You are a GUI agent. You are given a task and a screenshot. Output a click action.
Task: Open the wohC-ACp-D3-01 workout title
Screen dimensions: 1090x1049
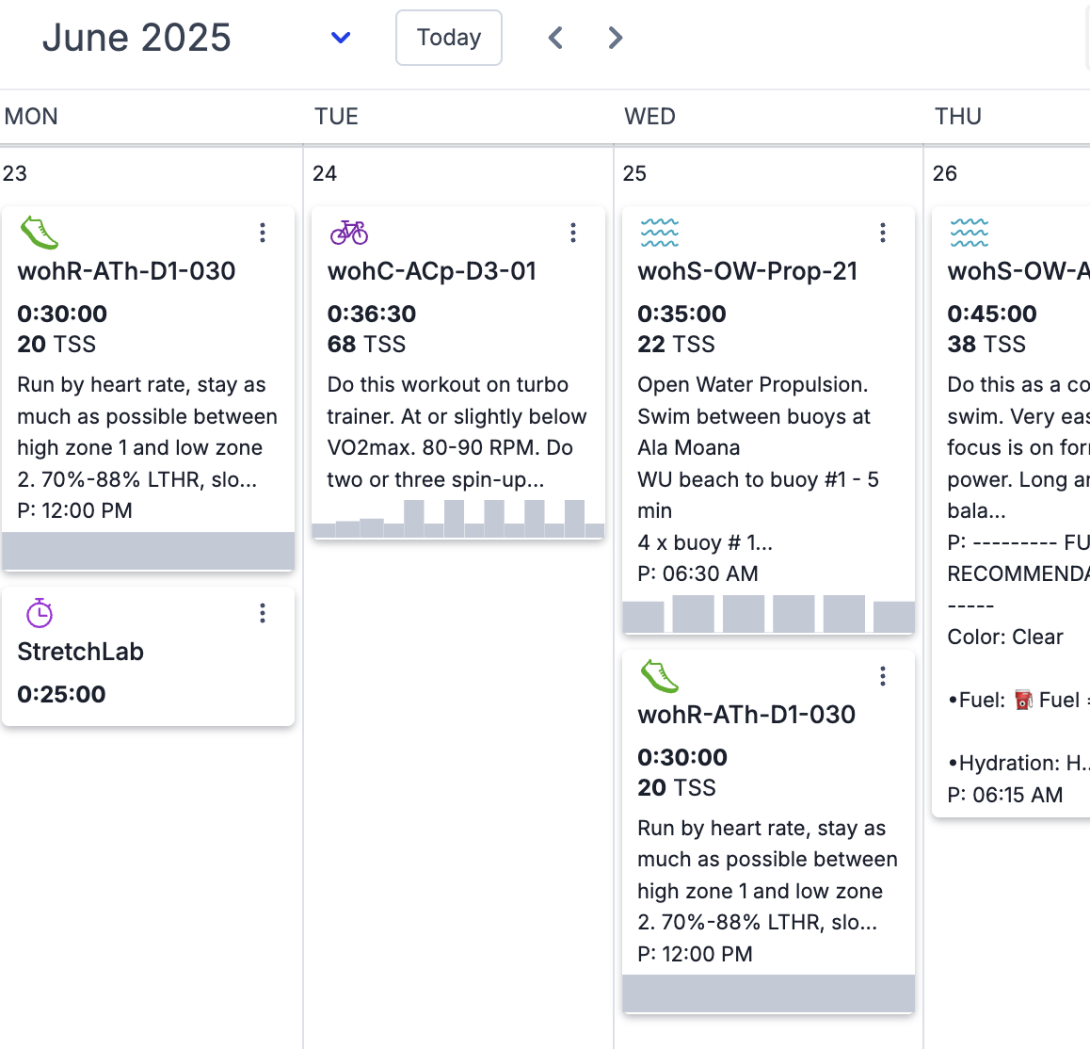click(x=432, y=271)
